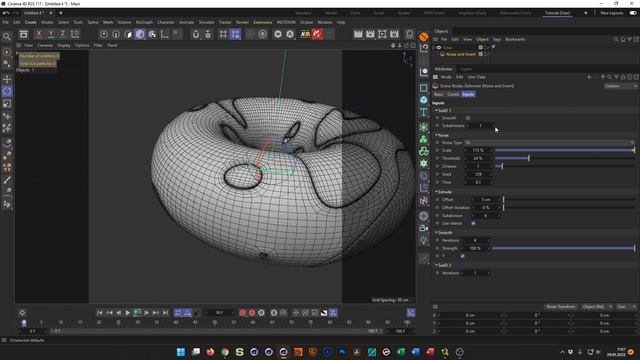Click the Seed value field

point(478,174)
